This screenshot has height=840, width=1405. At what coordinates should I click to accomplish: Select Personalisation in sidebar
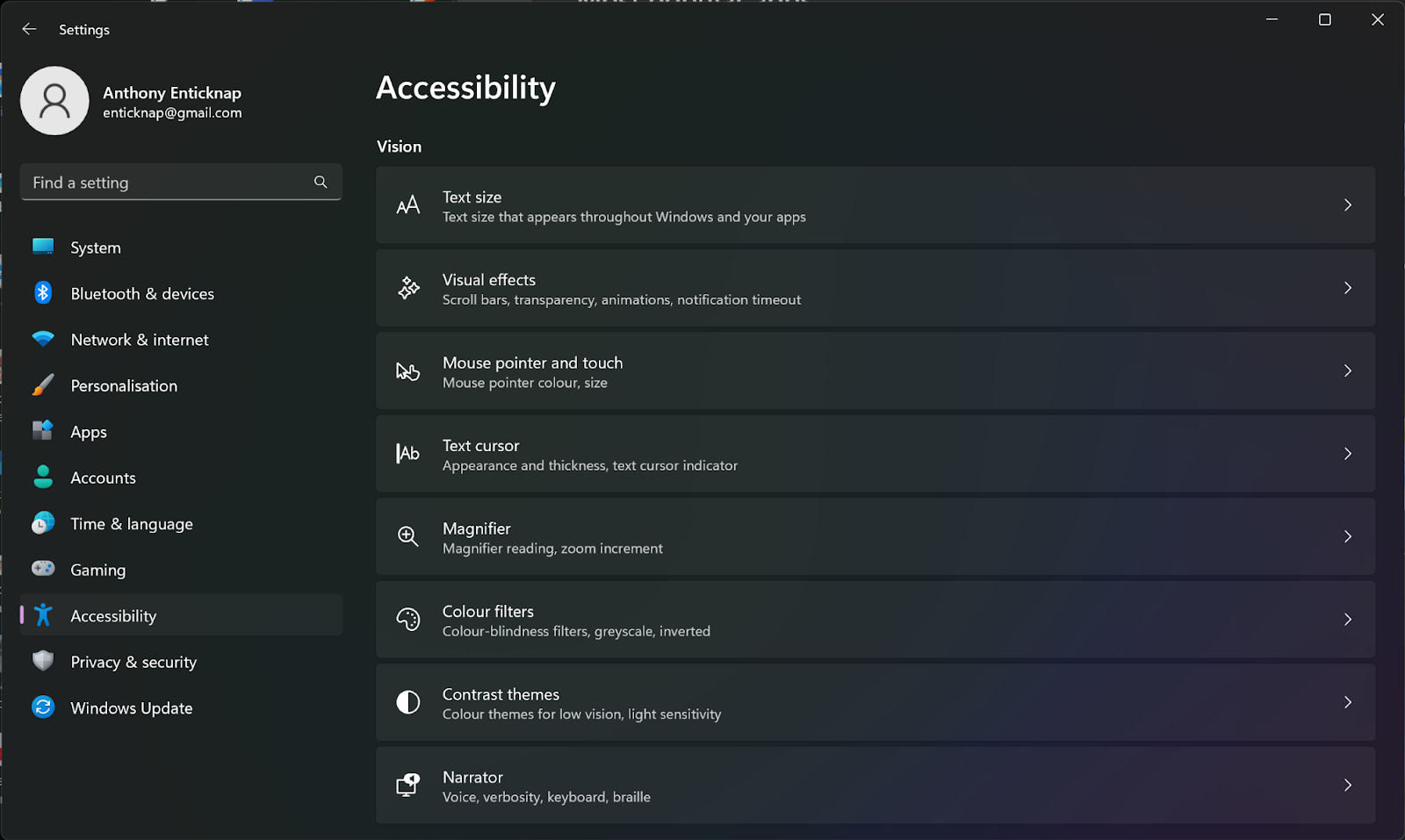coord(181,385)
